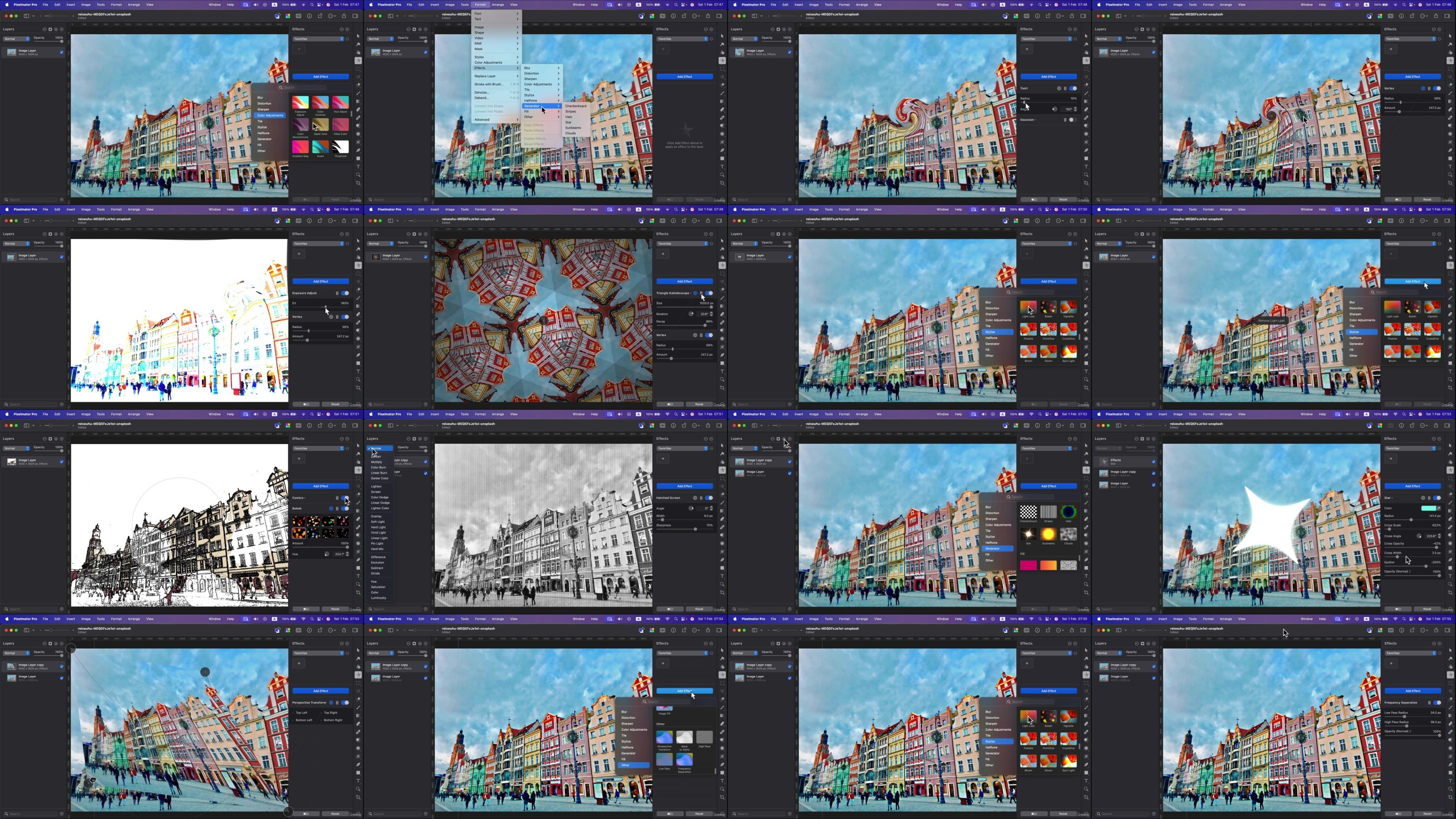Choose Vivid Light from blend mode list
This screenshot has height=819, width=1456.
pyautogui.click(x=378, y=532)
